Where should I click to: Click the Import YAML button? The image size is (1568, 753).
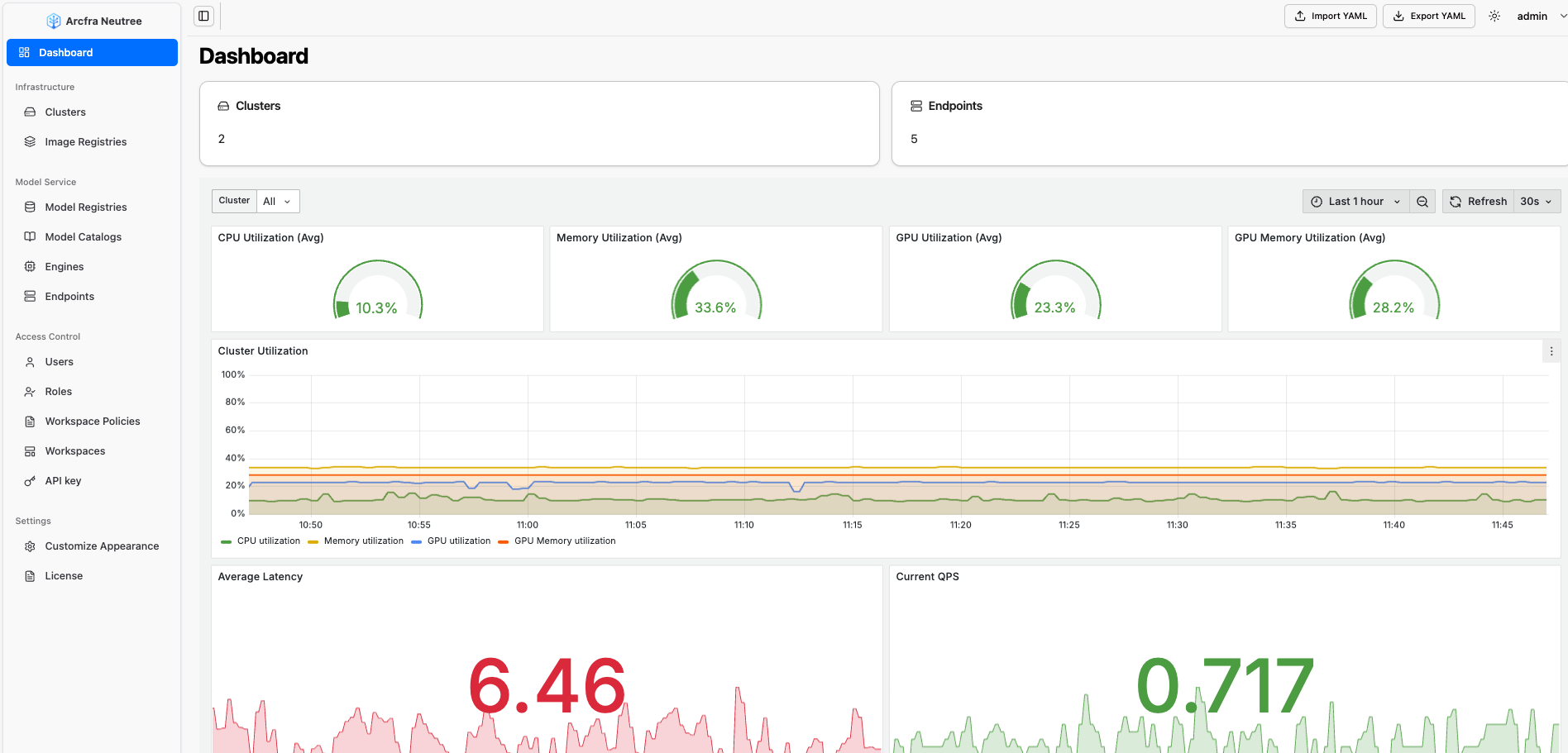(x=1330, y=16)
